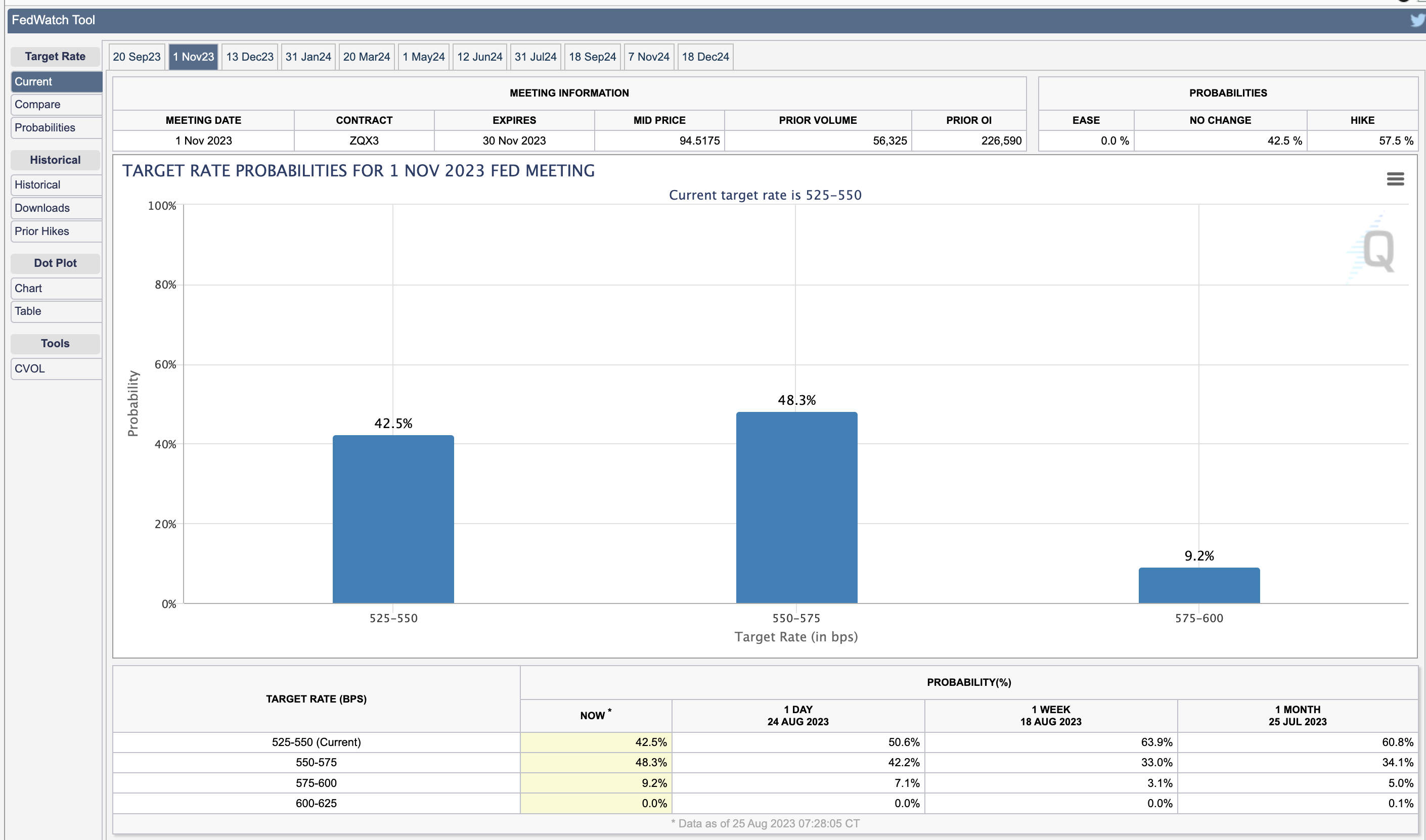Select the Current target rate view

coord(56,81)
